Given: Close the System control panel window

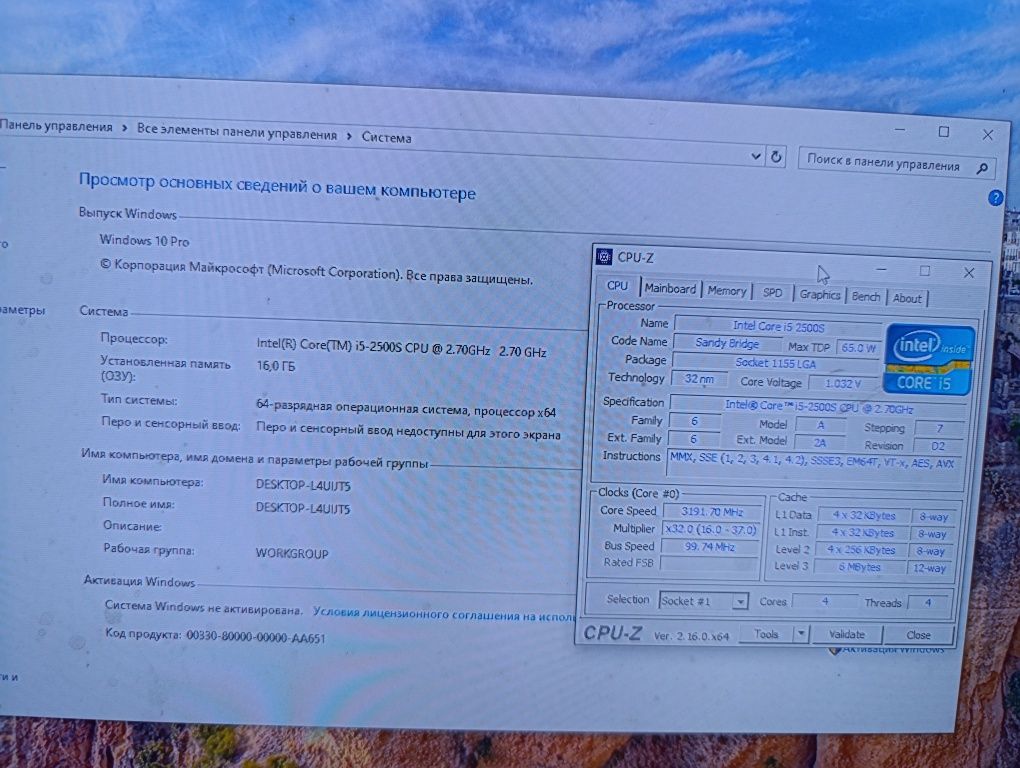Looking at the screenshot, I should click(x=987, y=135).
